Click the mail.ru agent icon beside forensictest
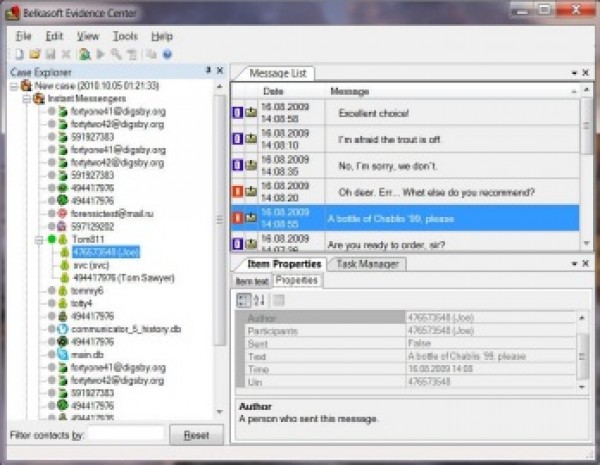600x465 pixels. coord(62,214)
